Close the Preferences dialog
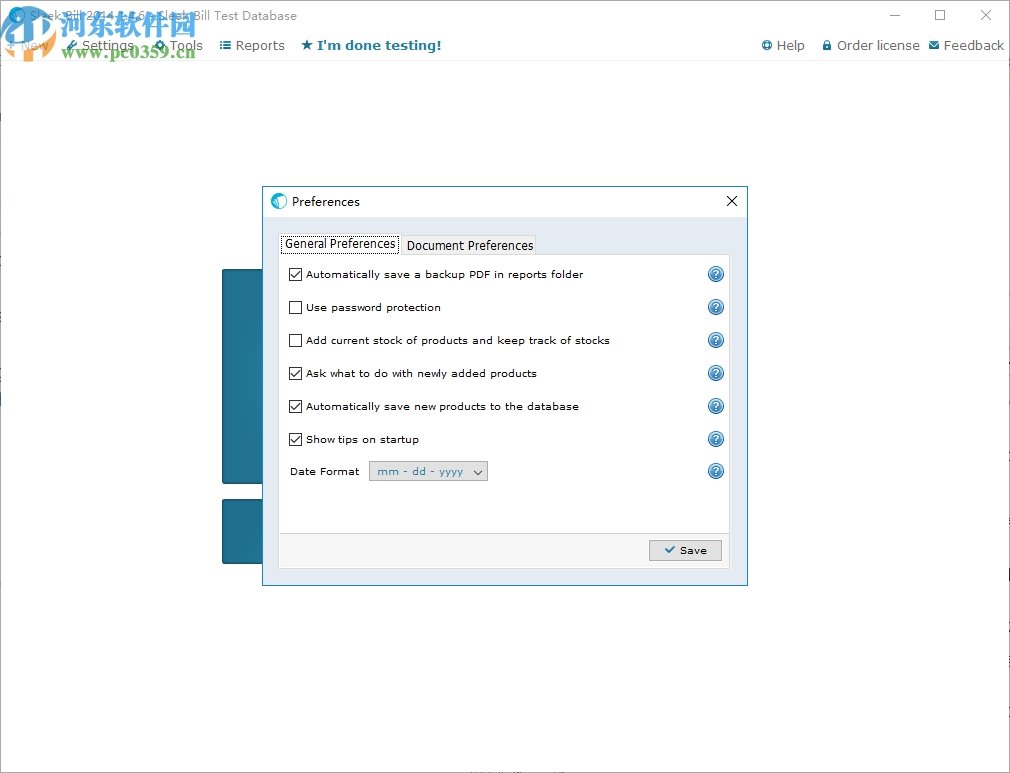 (x=732, y=202)
